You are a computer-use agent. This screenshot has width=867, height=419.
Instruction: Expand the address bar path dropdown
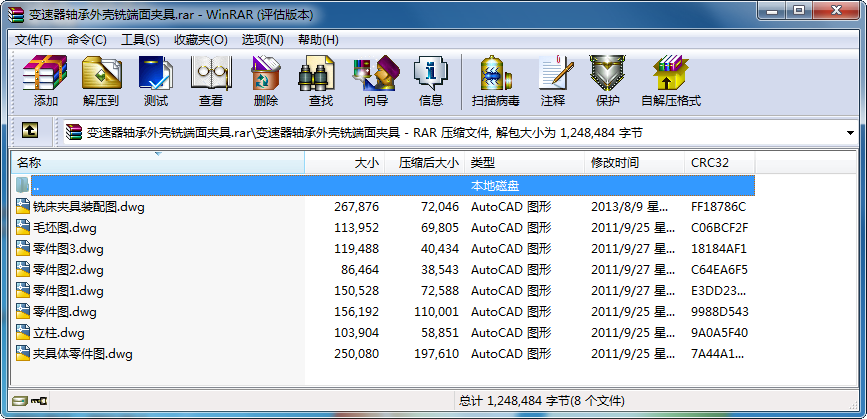point(850,133)
